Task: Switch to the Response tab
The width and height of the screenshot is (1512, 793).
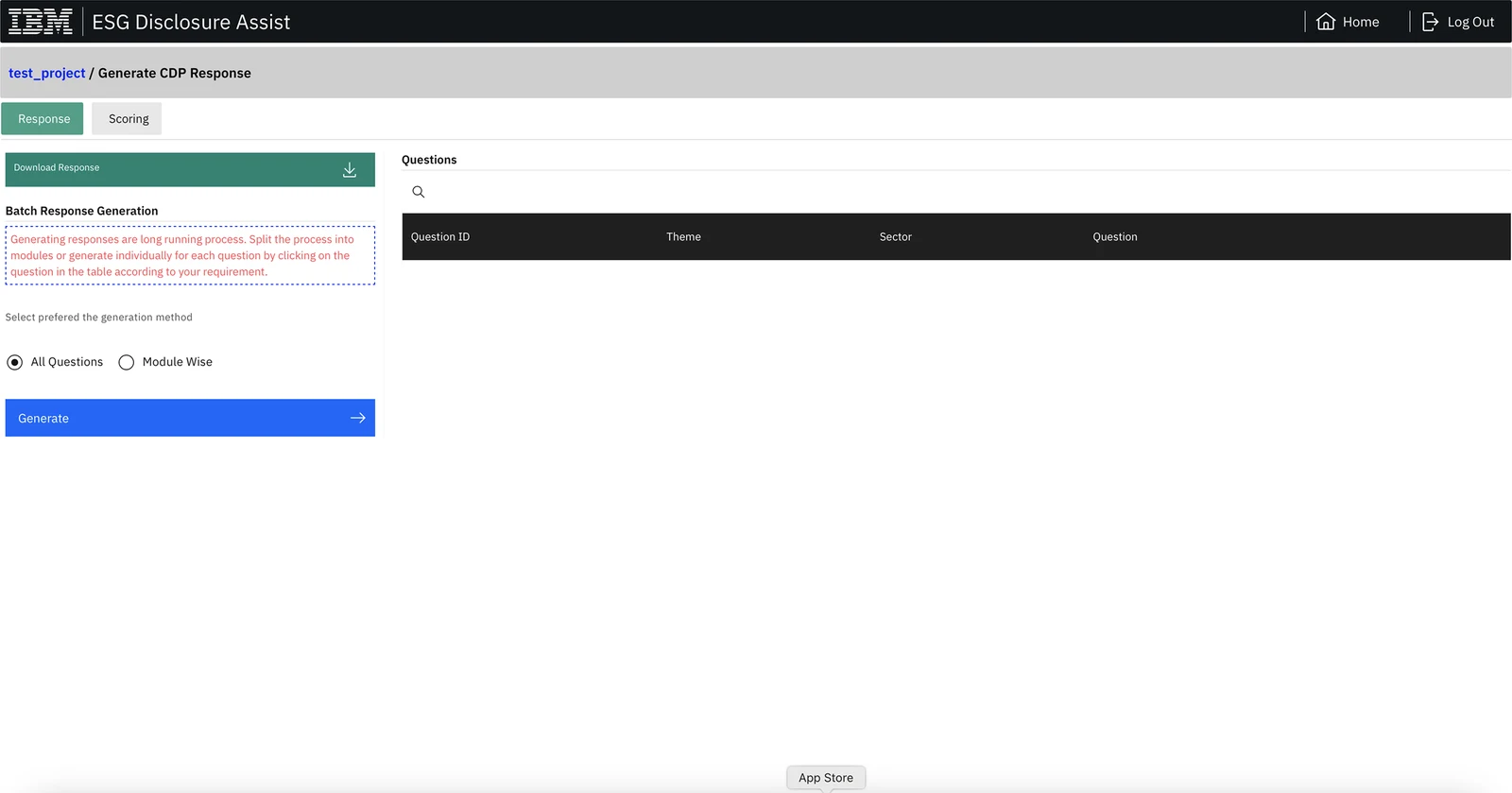Action: 43,119
